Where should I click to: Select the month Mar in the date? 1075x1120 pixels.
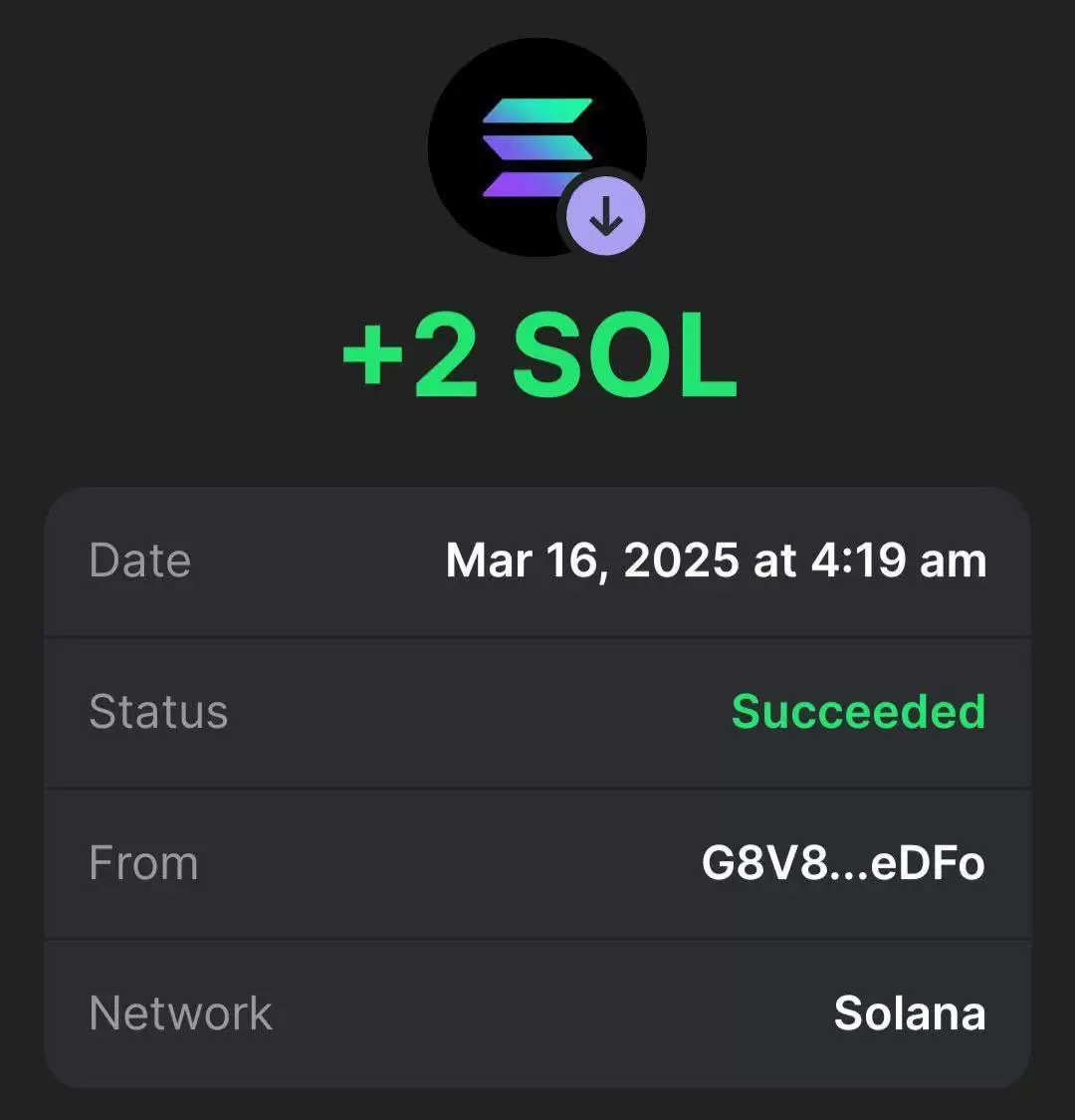[490, 560]
